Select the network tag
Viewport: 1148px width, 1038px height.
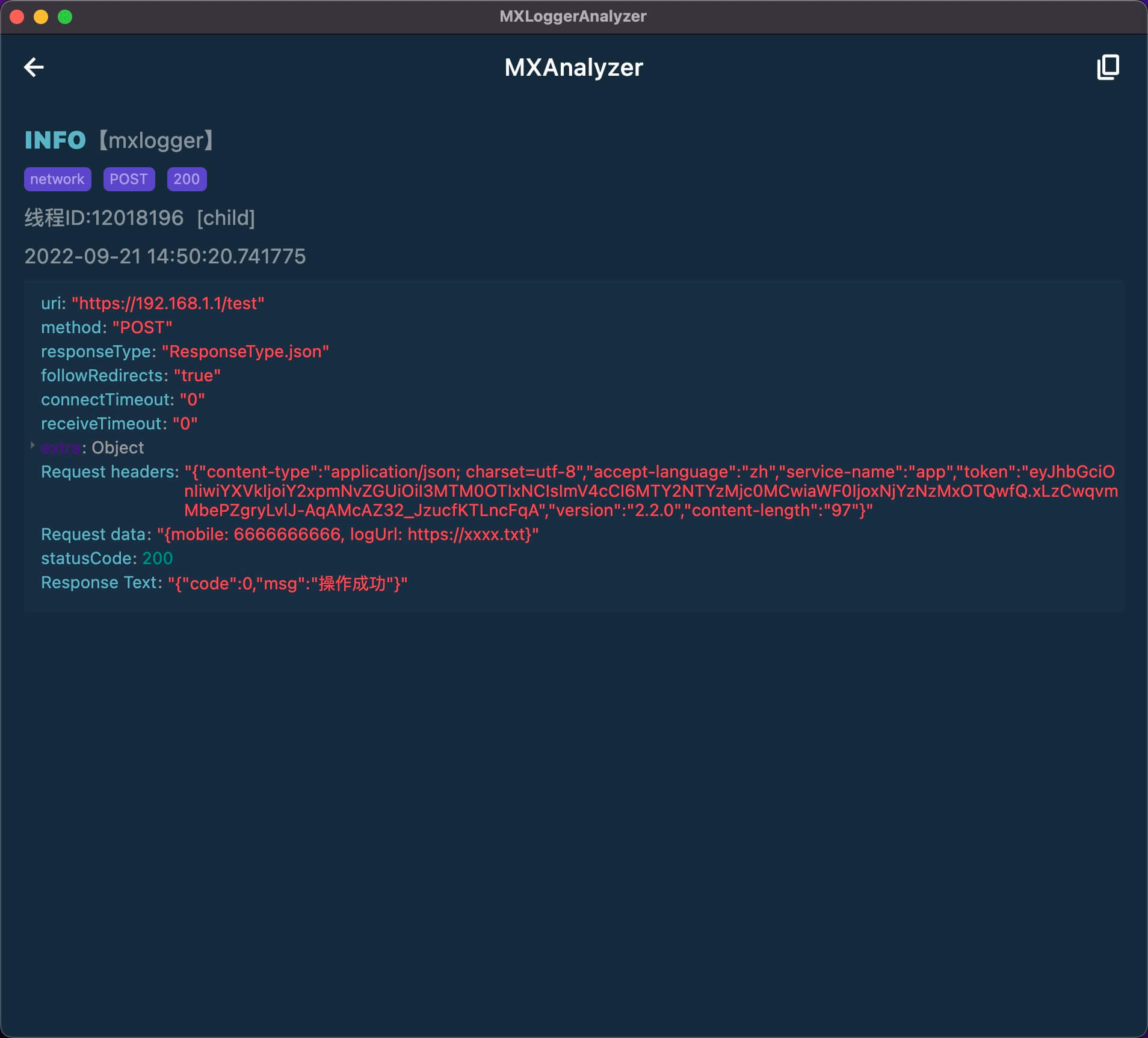(x=58, y=179)
